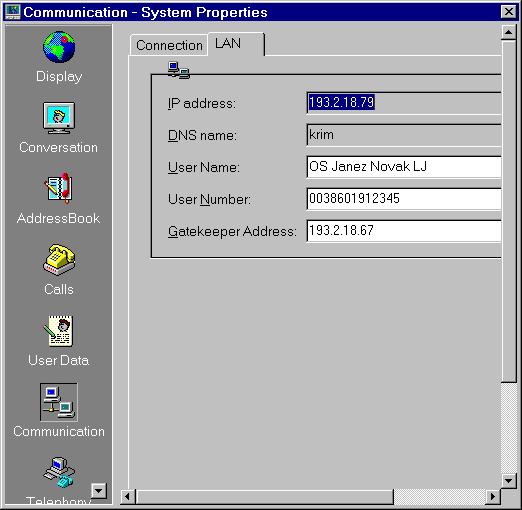Screen dimensions: 522x510
Task: Switch to the Connection tab
Action: 169,45
